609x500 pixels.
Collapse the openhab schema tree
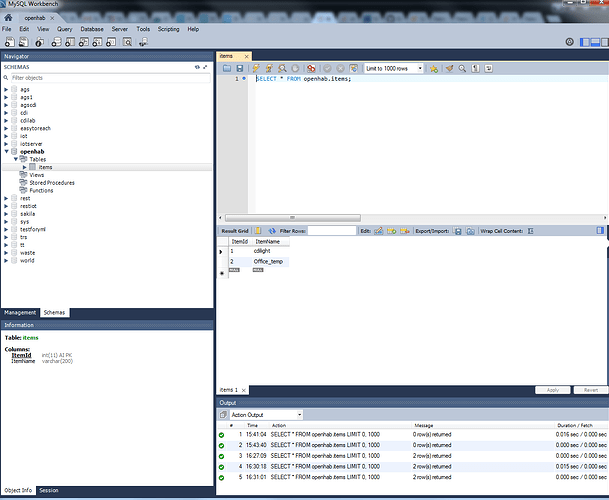point(6,151)
